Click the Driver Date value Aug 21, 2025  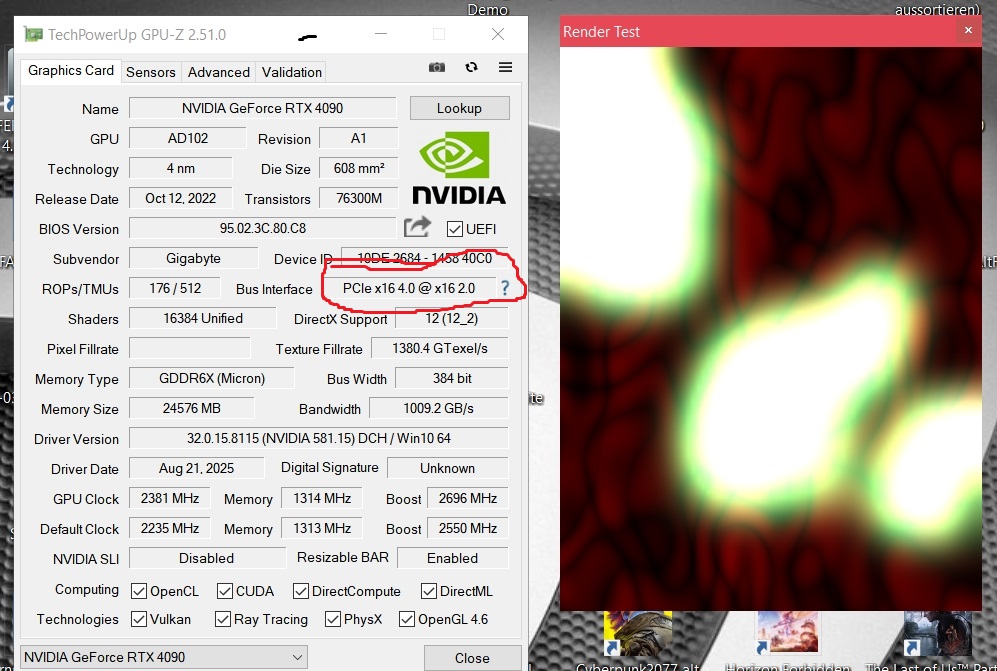(x=196, y=468)
